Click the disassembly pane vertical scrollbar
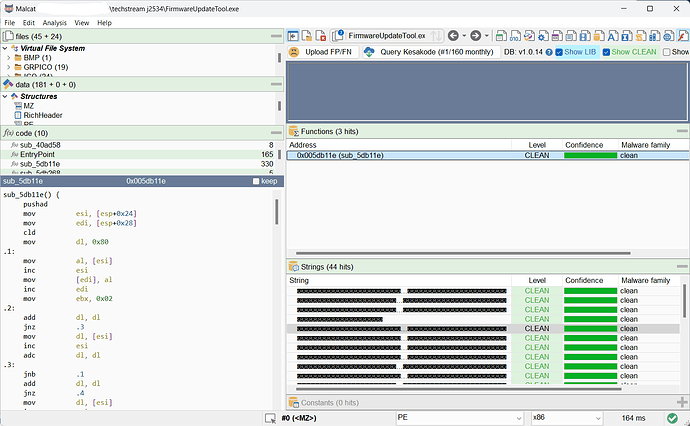This screenshot has width=690, height=426. (x=276, y=212)
